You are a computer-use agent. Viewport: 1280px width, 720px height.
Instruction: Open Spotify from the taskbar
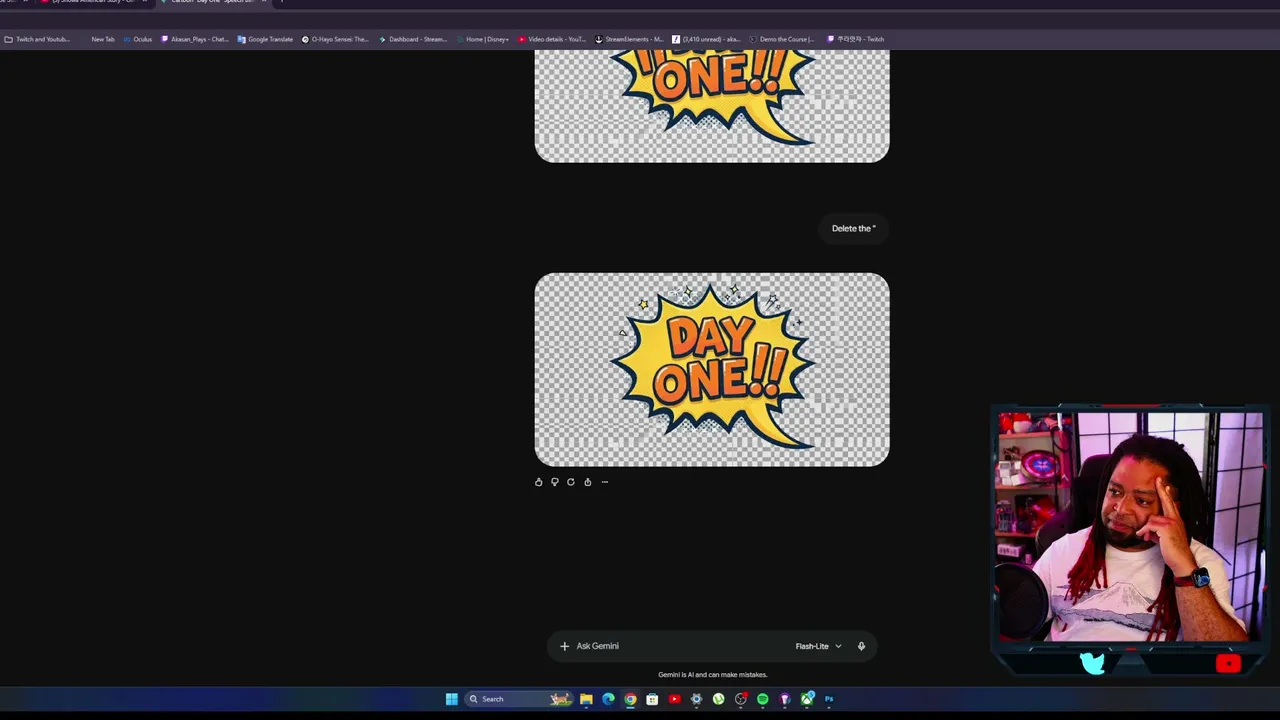click(x=762, y=699)
